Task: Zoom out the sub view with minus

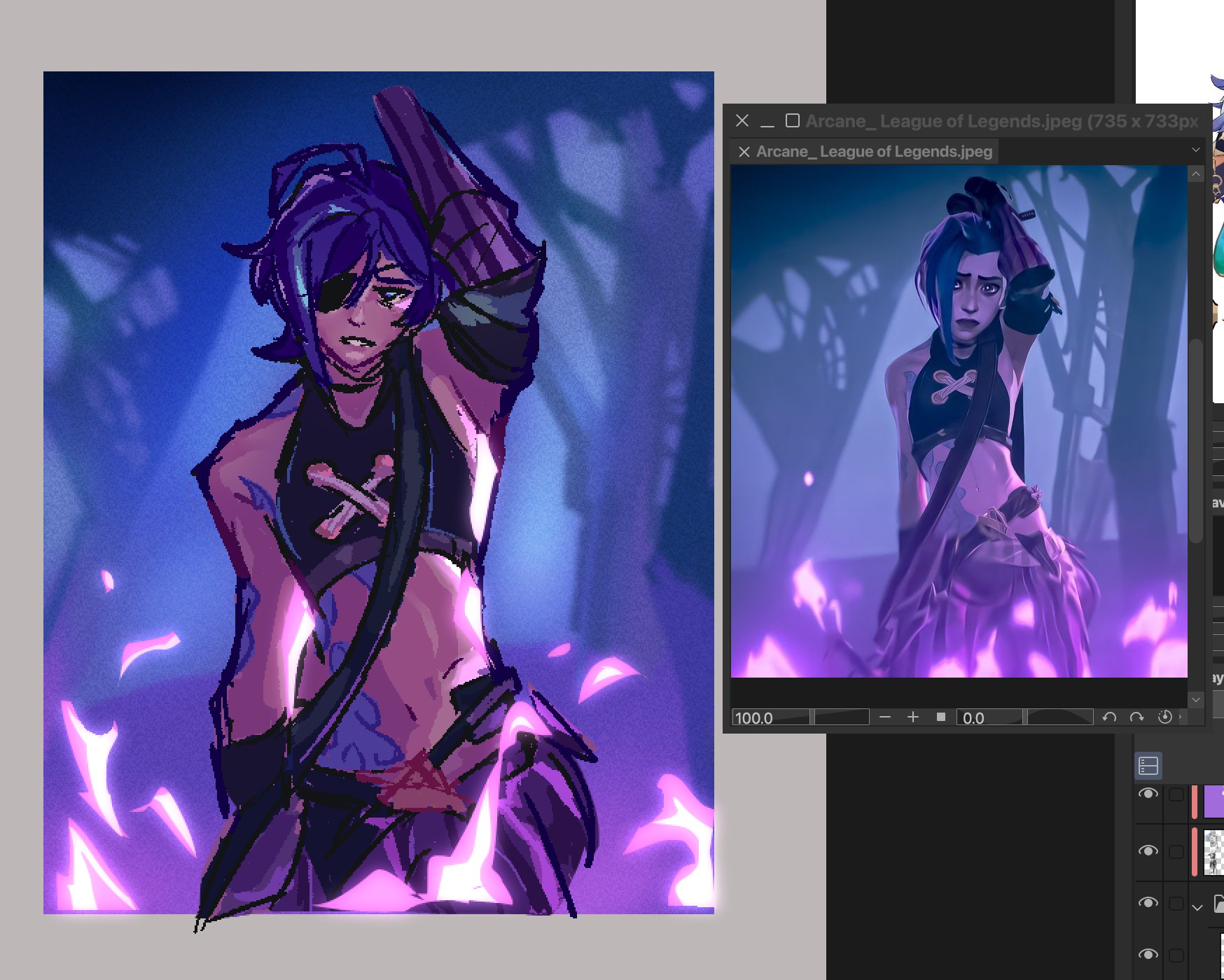Action: pos(885,717)
